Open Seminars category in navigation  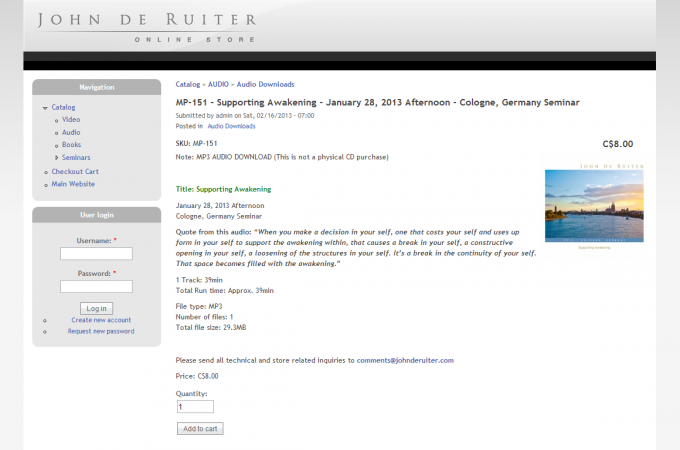point(76,157)
